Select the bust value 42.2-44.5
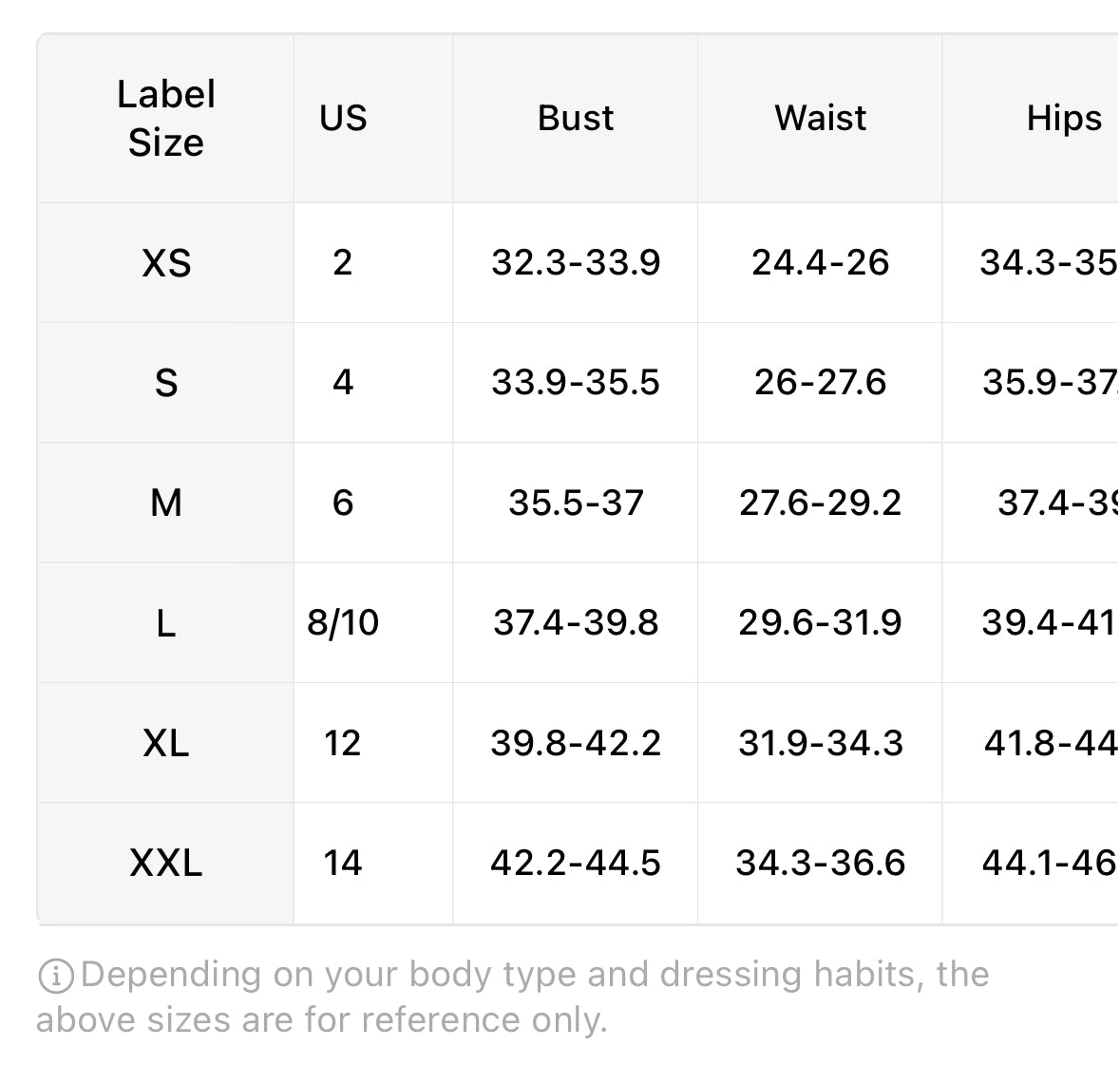1120x1084 pixels. 575,864
